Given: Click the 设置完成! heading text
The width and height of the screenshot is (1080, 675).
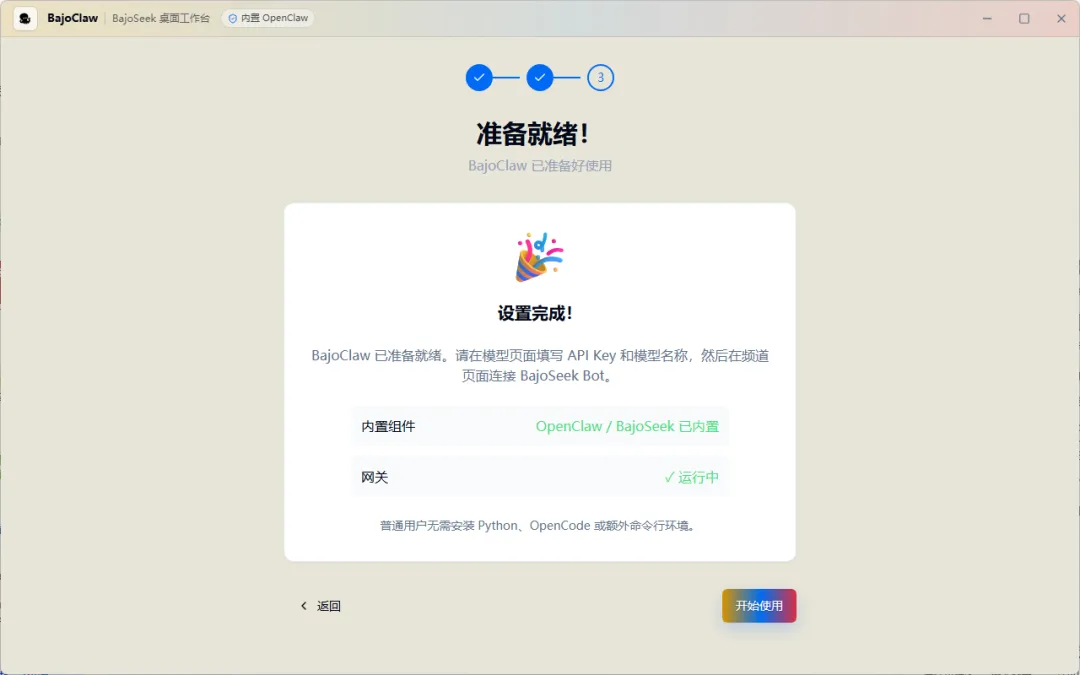Looking at the screenshot, I should 535,313.
